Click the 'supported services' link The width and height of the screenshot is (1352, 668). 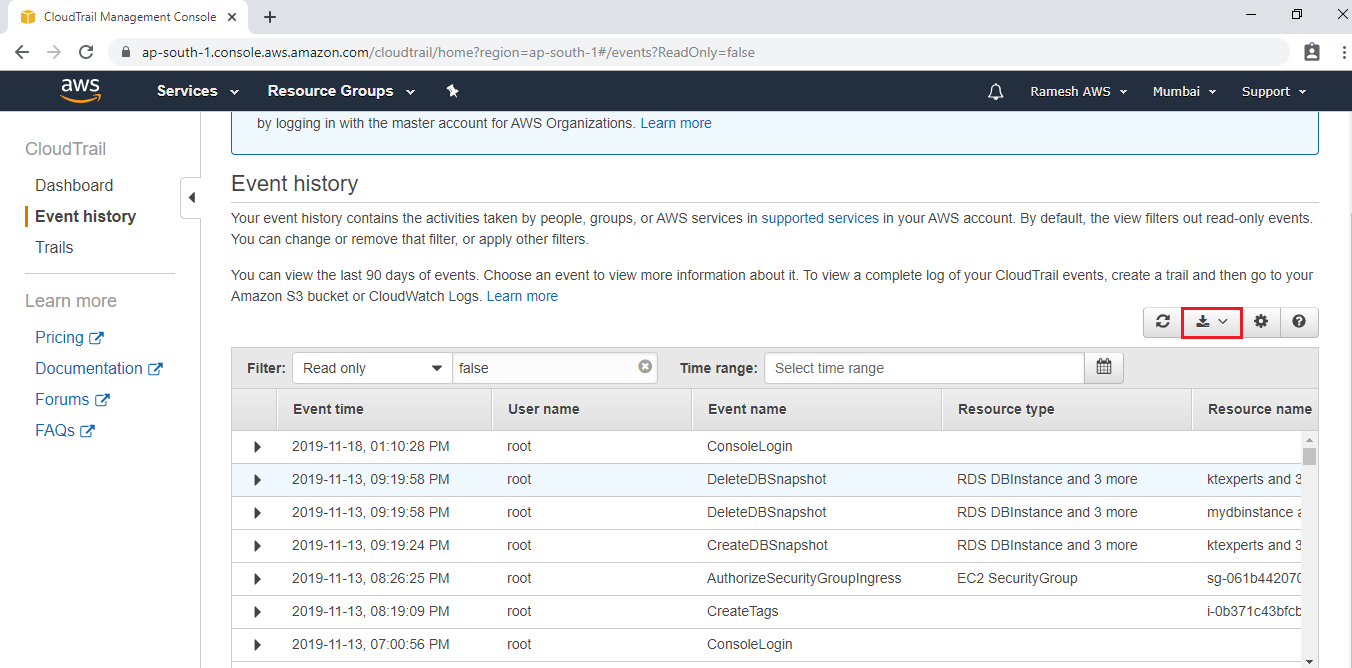tap(820, 218)
